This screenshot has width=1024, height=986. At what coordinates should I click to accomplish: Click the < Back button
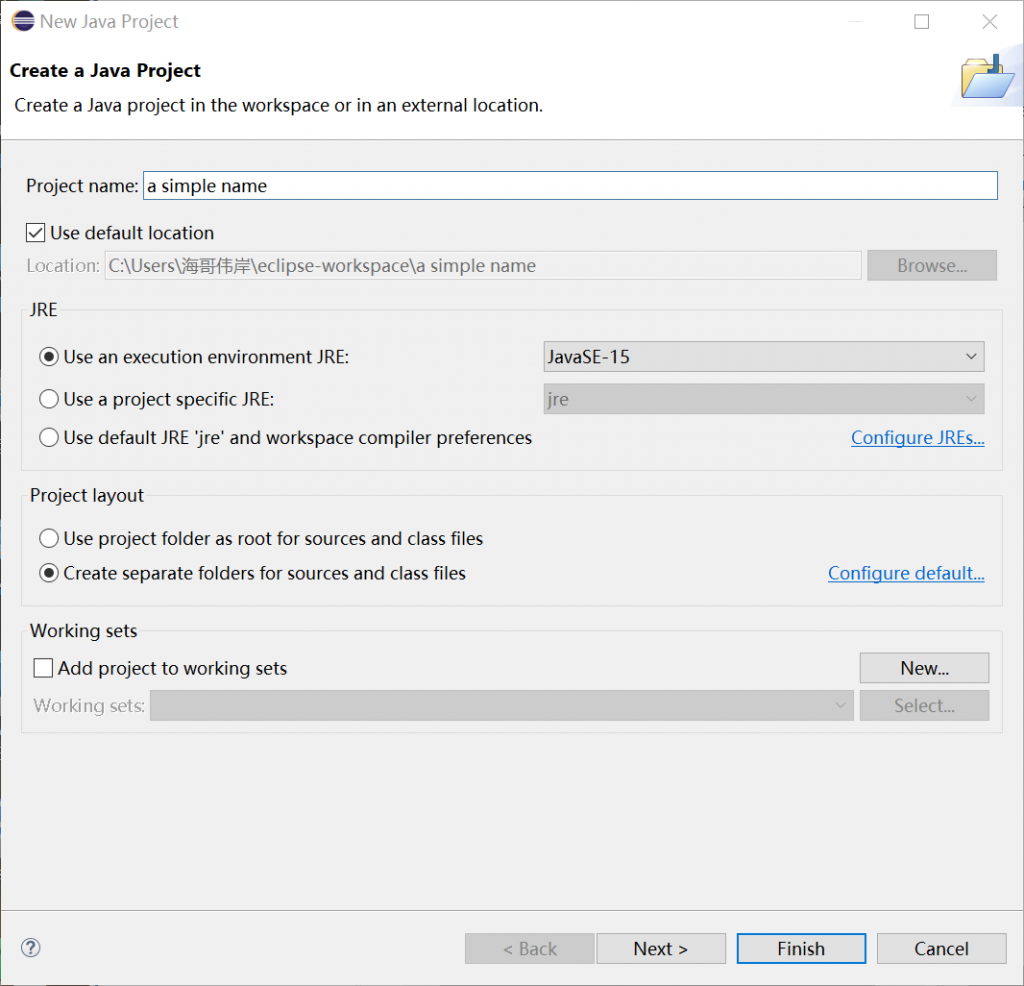pyautogui.click(x=530, y=948)
